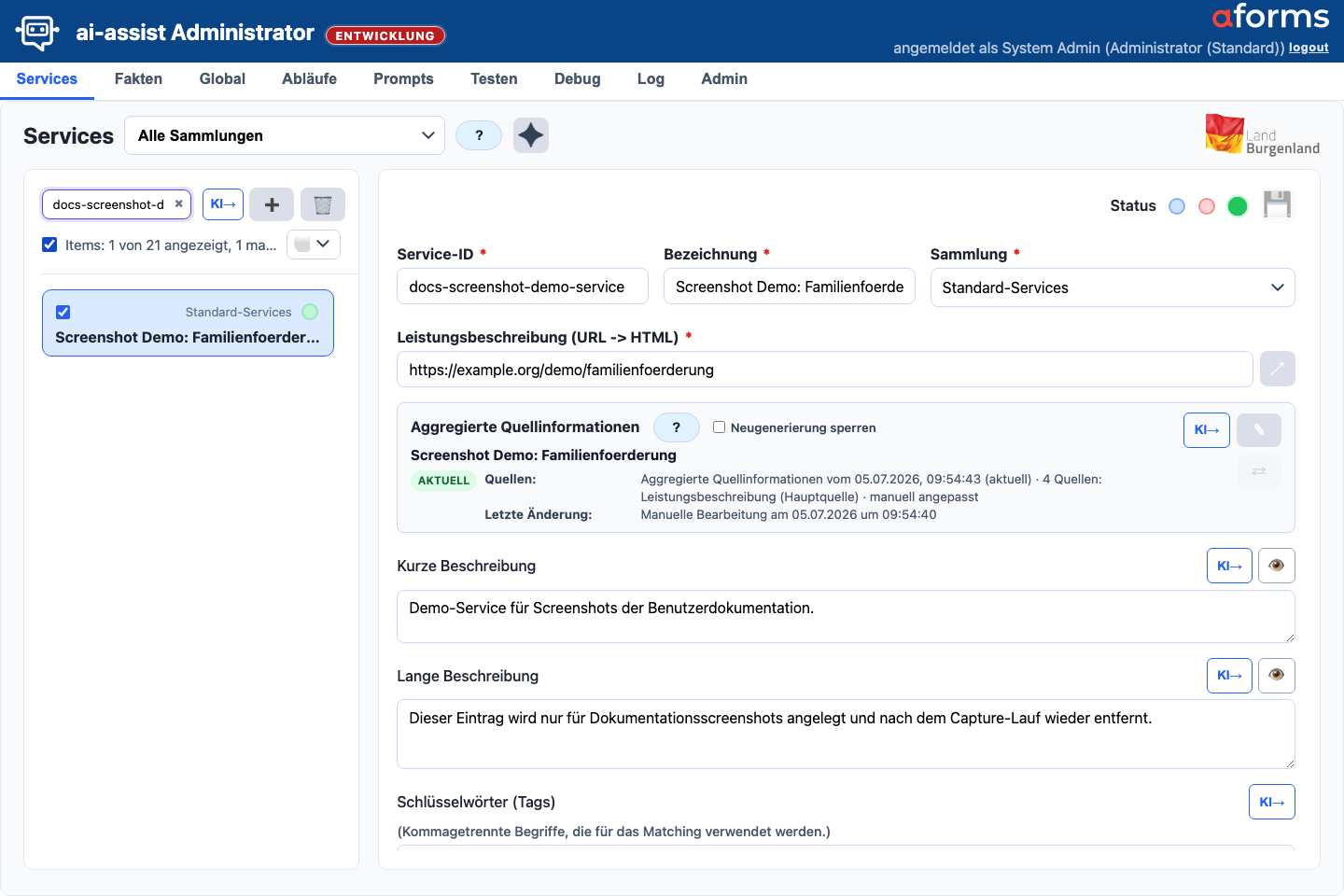This screenshot has height=896, width=1344.
Task: Enable Neugenerierung sperren checkbox
Action: (719, 427)
